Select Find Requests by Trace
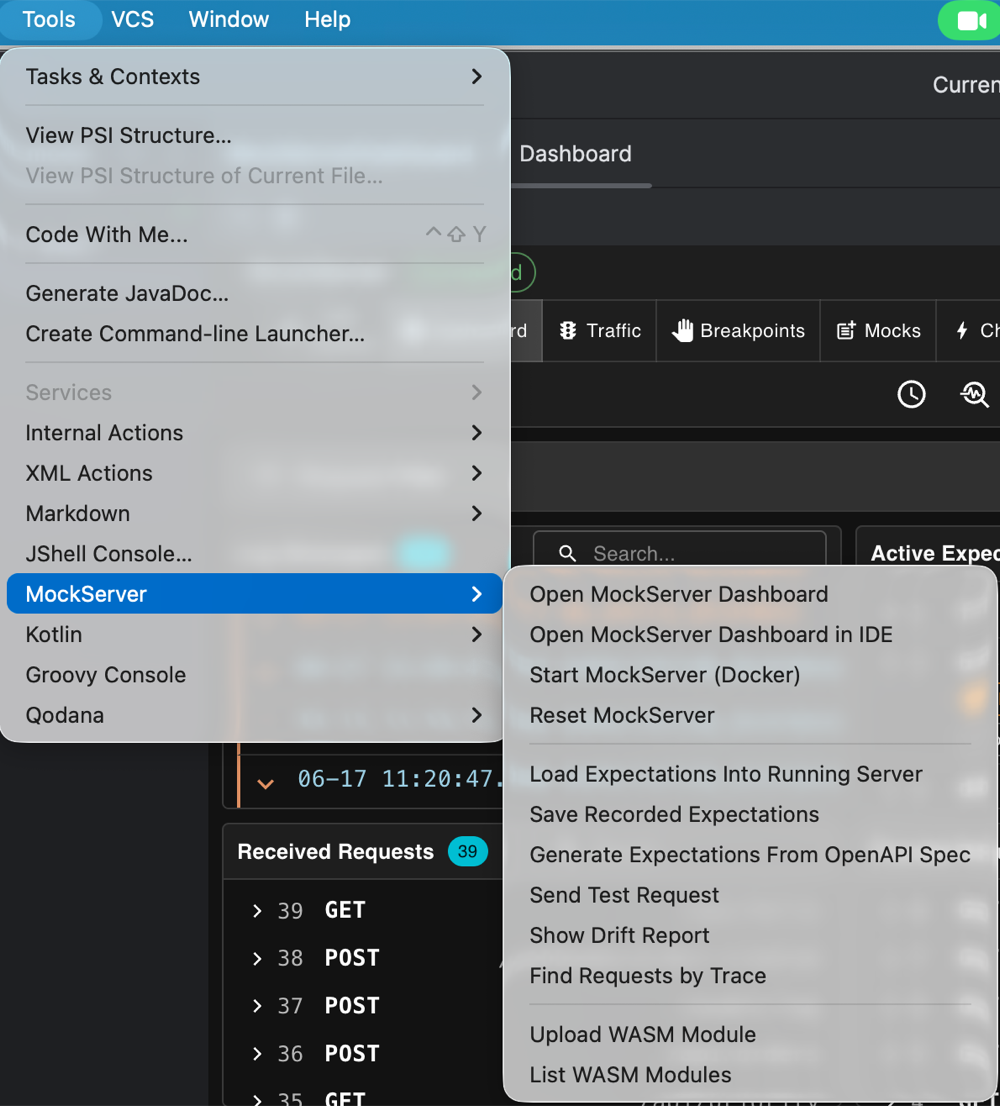Screen dimensions: 1000x1106 [x=750, y=976]
